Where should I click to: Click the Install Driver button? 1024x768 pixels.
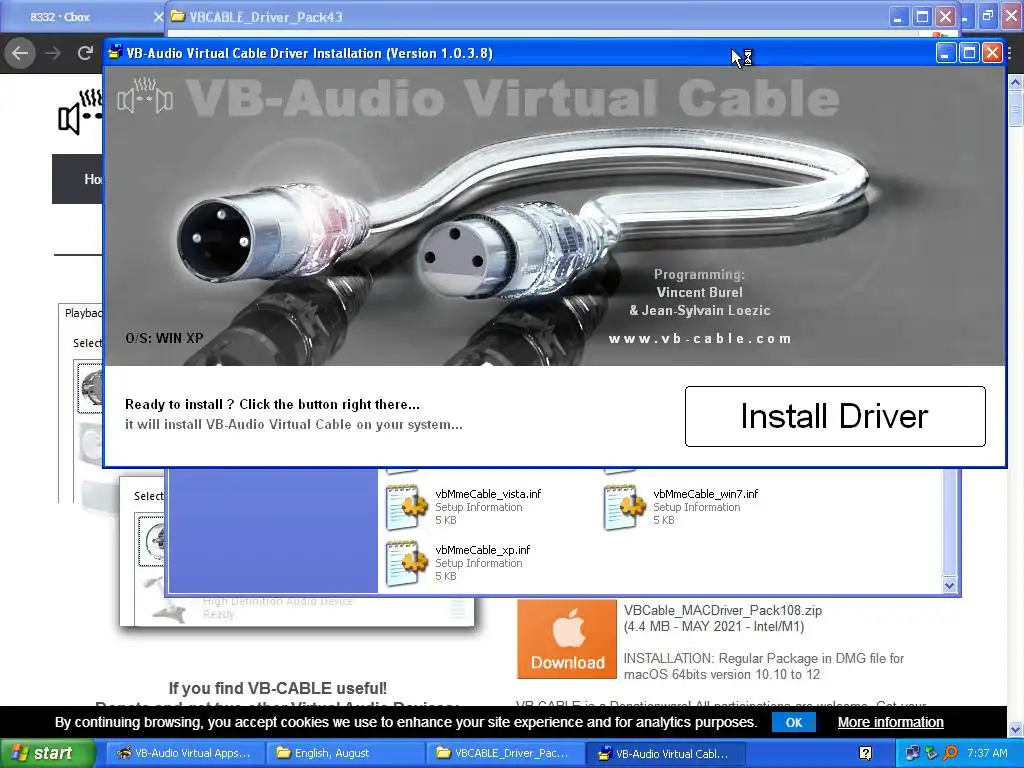(x=835, y=416)
